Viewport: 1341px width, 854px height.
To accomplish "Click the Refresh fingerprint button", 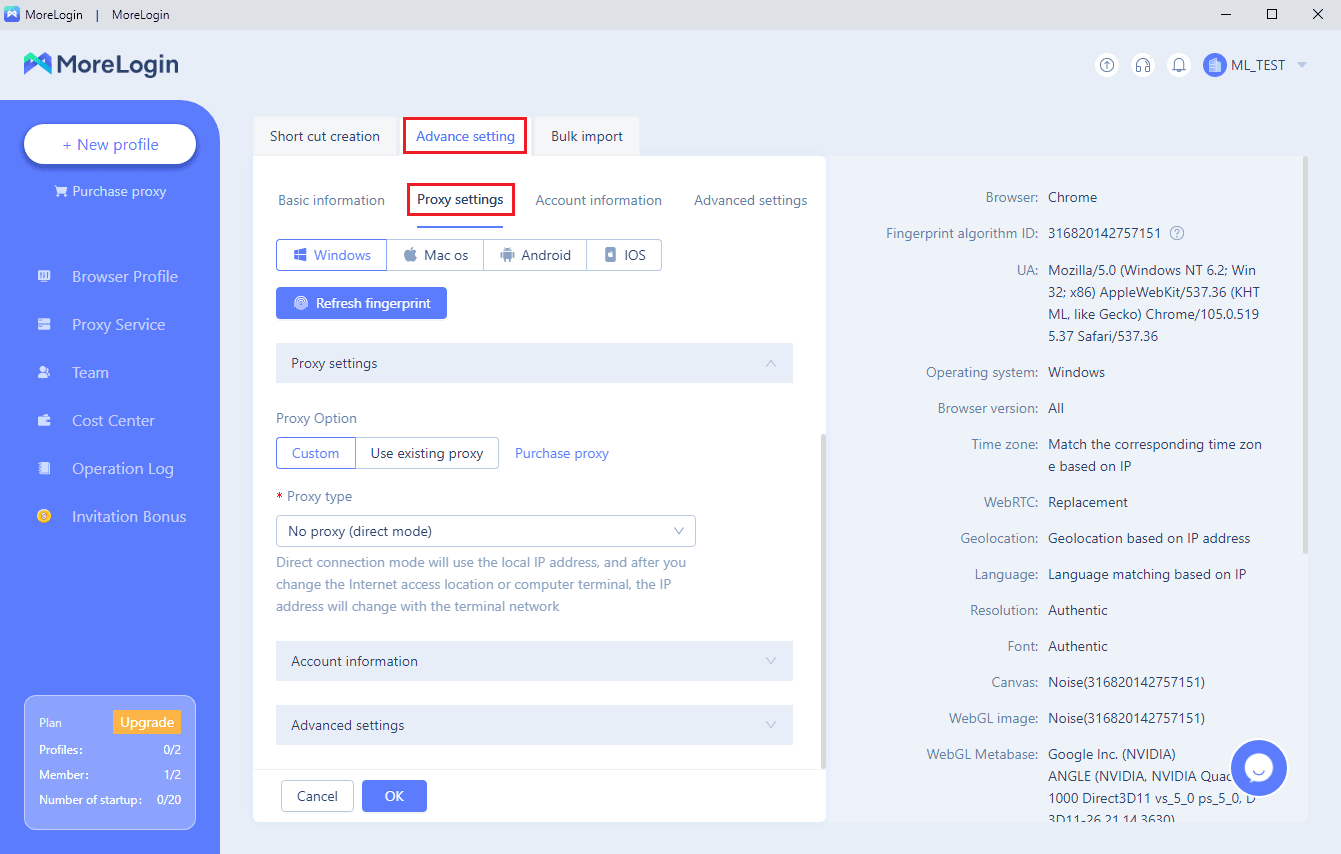I will tap(361, 303).
